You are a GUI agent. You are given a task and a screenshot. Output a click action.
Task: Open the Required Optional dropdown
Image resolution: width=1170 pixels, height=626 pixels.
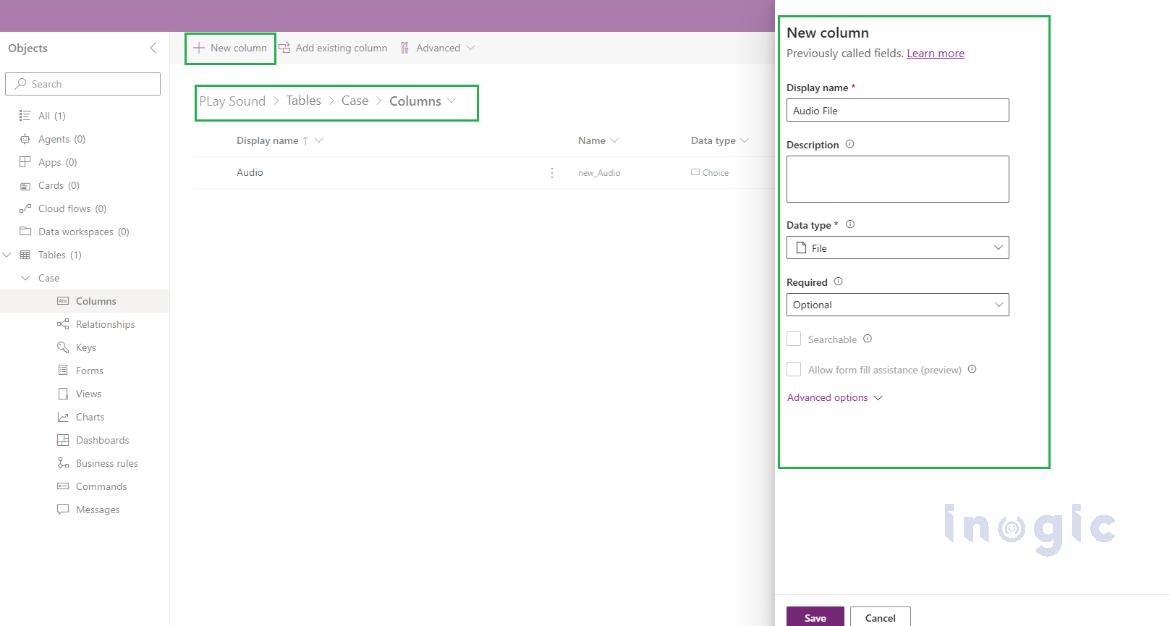pos(897,305)
